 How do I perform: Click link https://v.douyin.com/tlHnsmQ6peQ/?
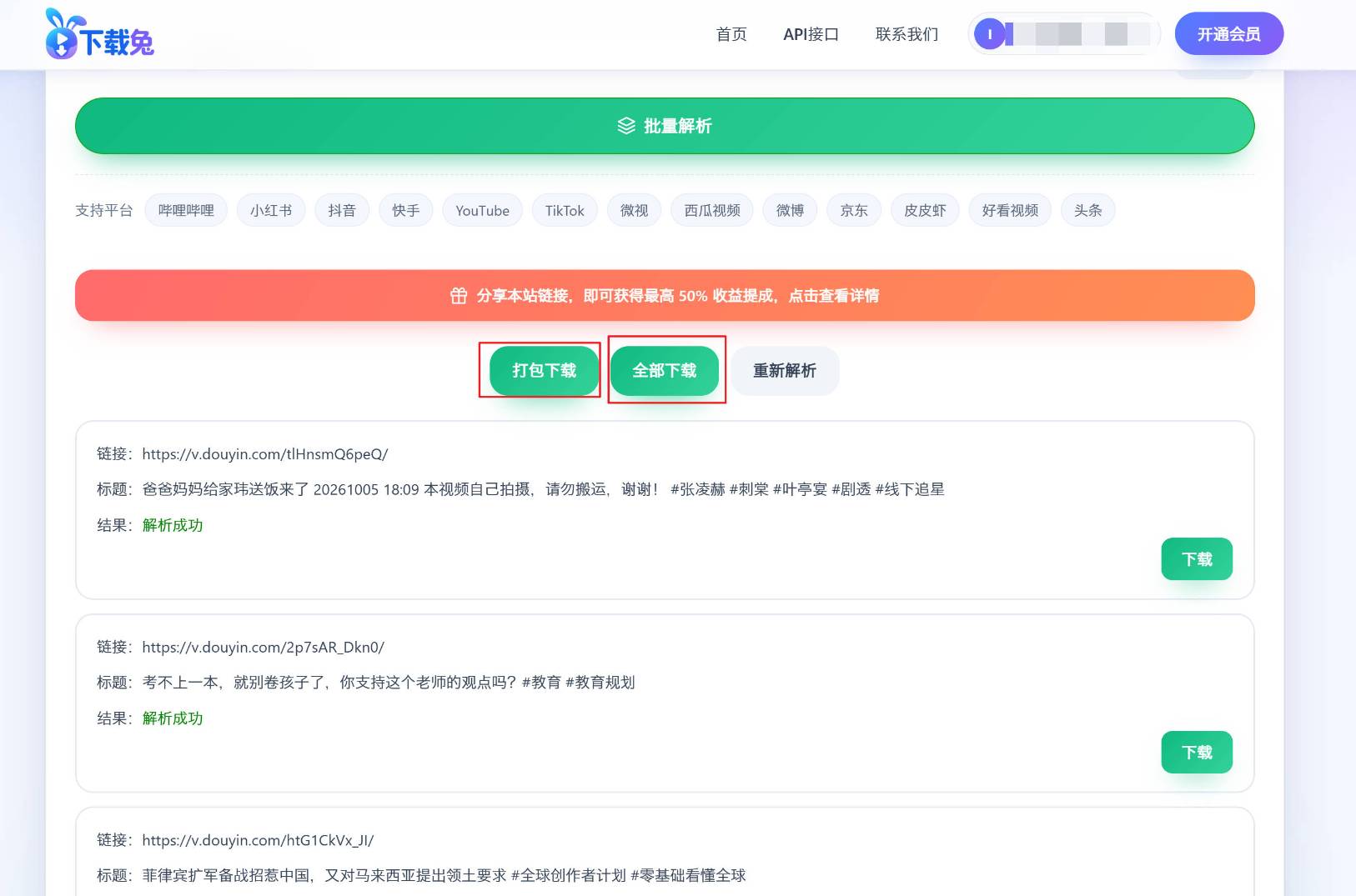265,454
